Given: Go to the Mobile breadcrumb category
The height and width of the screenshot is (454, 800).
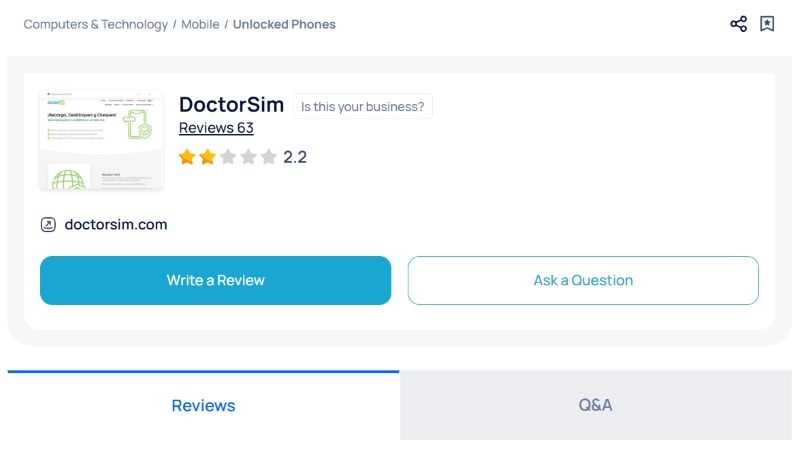Looking at the screenshot, I should tap(200, 24).
